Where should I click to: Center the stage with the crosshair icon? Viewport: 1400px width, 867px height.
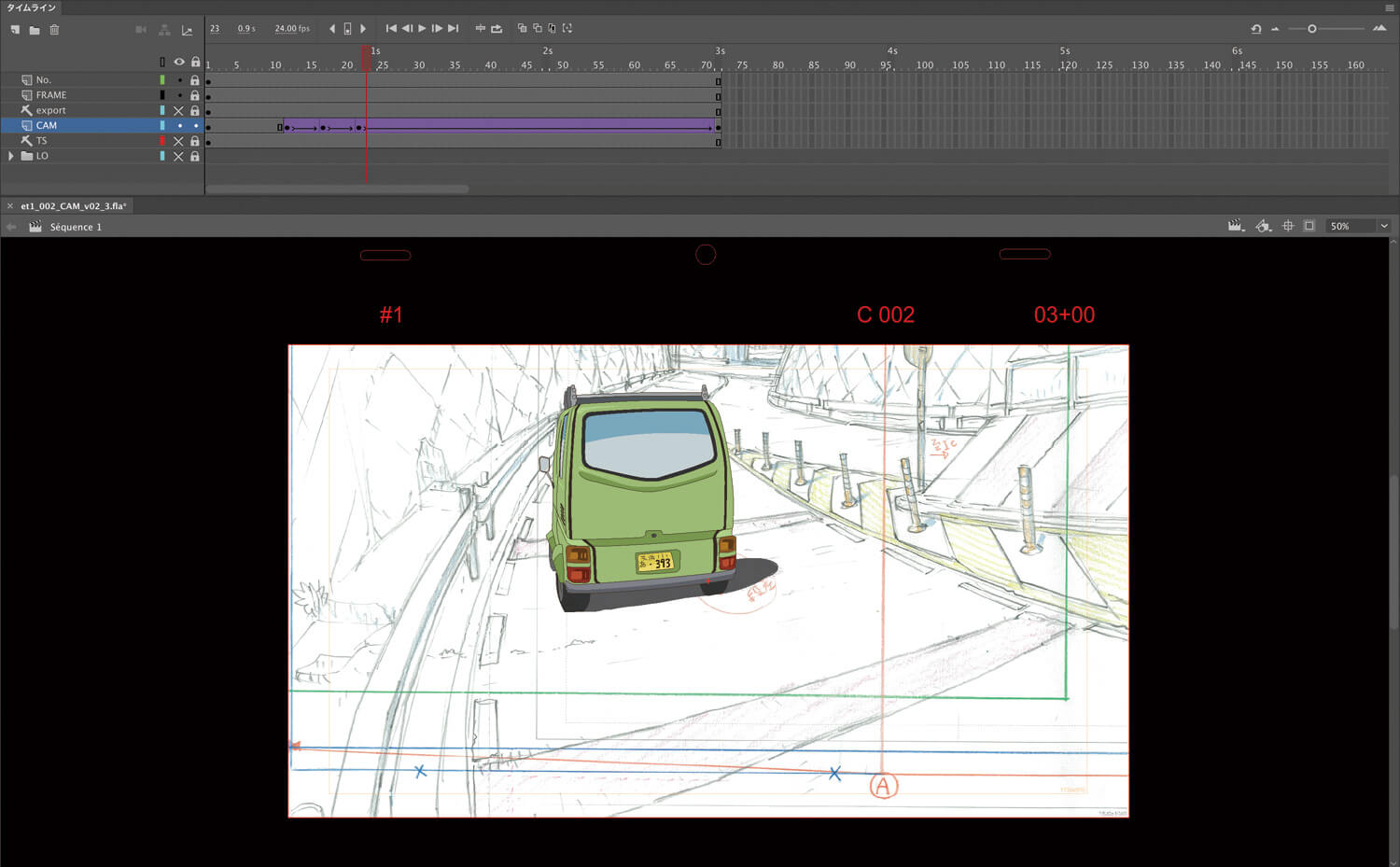pos(1288,226)
